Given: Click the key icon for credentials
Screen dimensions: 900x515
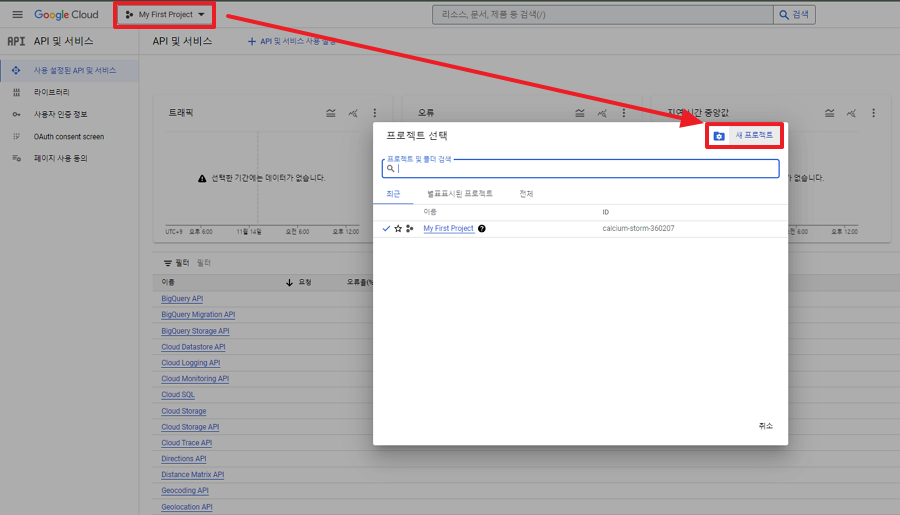Looking at the screenshot, I should click(16, 114).
